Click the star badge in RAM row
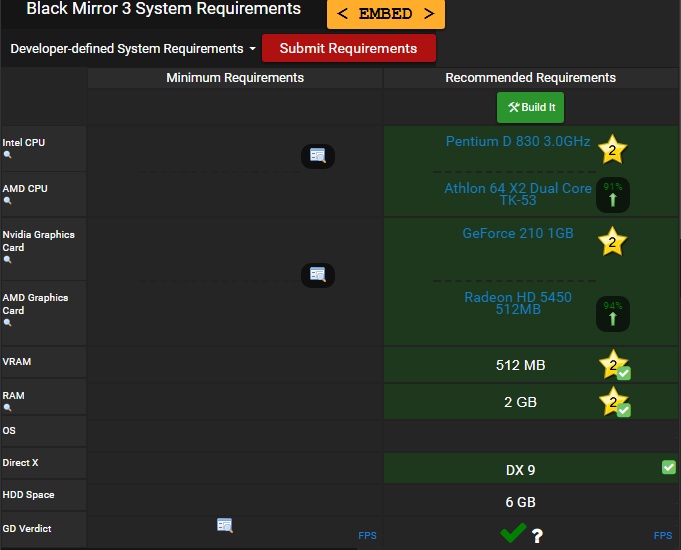Screen dimensions: 681x550 [614, 401]
